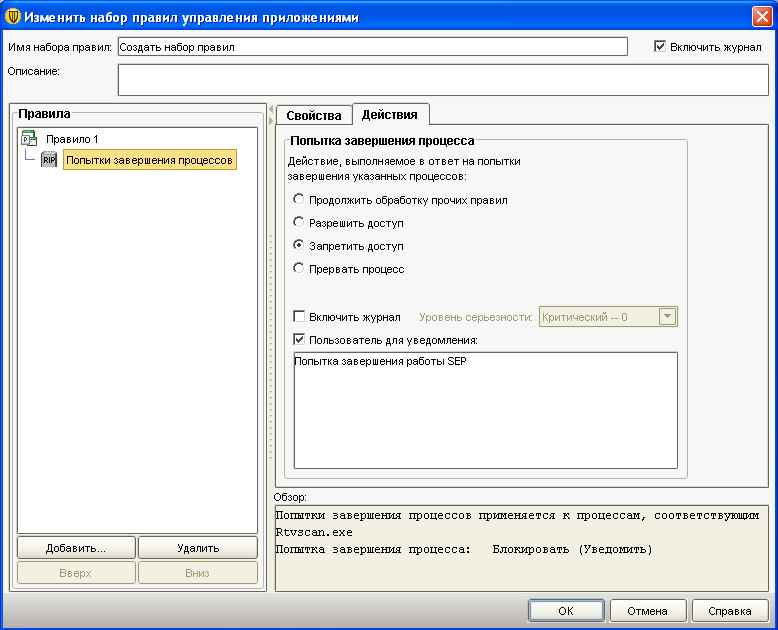The height and width of the screenshot is (630, 778).
Task: Confirm with the OK button
Action: pyautogui.click(x=566, y=611)
